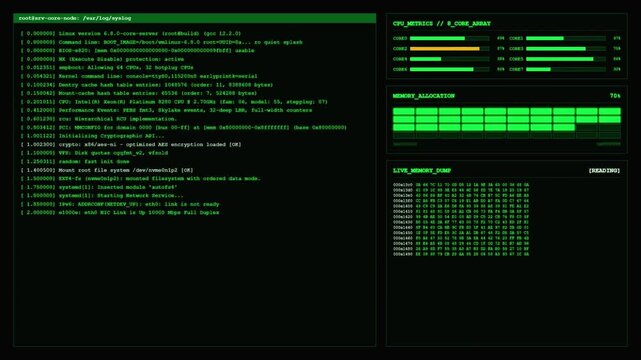This screenshot has width=641, height=360.
Task: Click the 'VFS: Disk quotas' log line
Action: click(94, 153)
